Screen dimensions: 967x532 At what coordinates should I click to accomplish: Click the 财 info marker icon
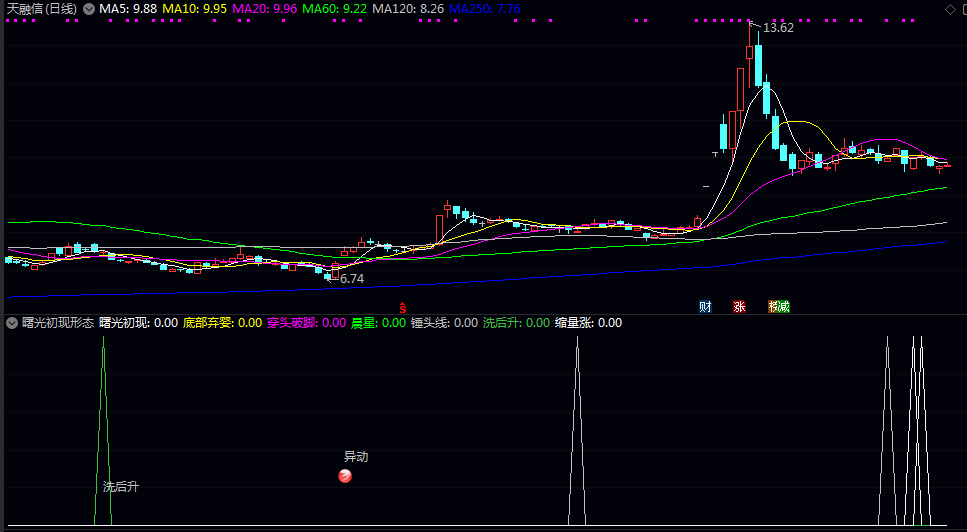705,306
